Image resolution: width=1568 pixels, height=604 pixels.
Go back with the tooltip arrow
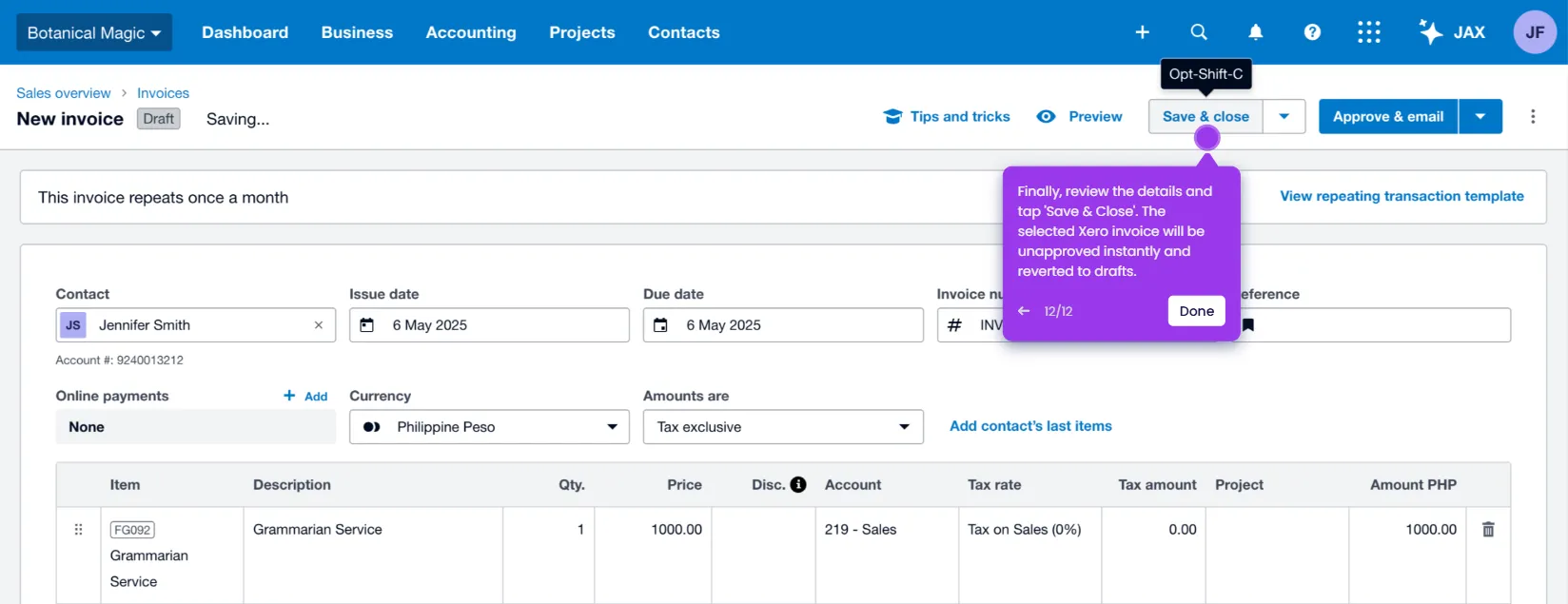(x=1024, y=311)
